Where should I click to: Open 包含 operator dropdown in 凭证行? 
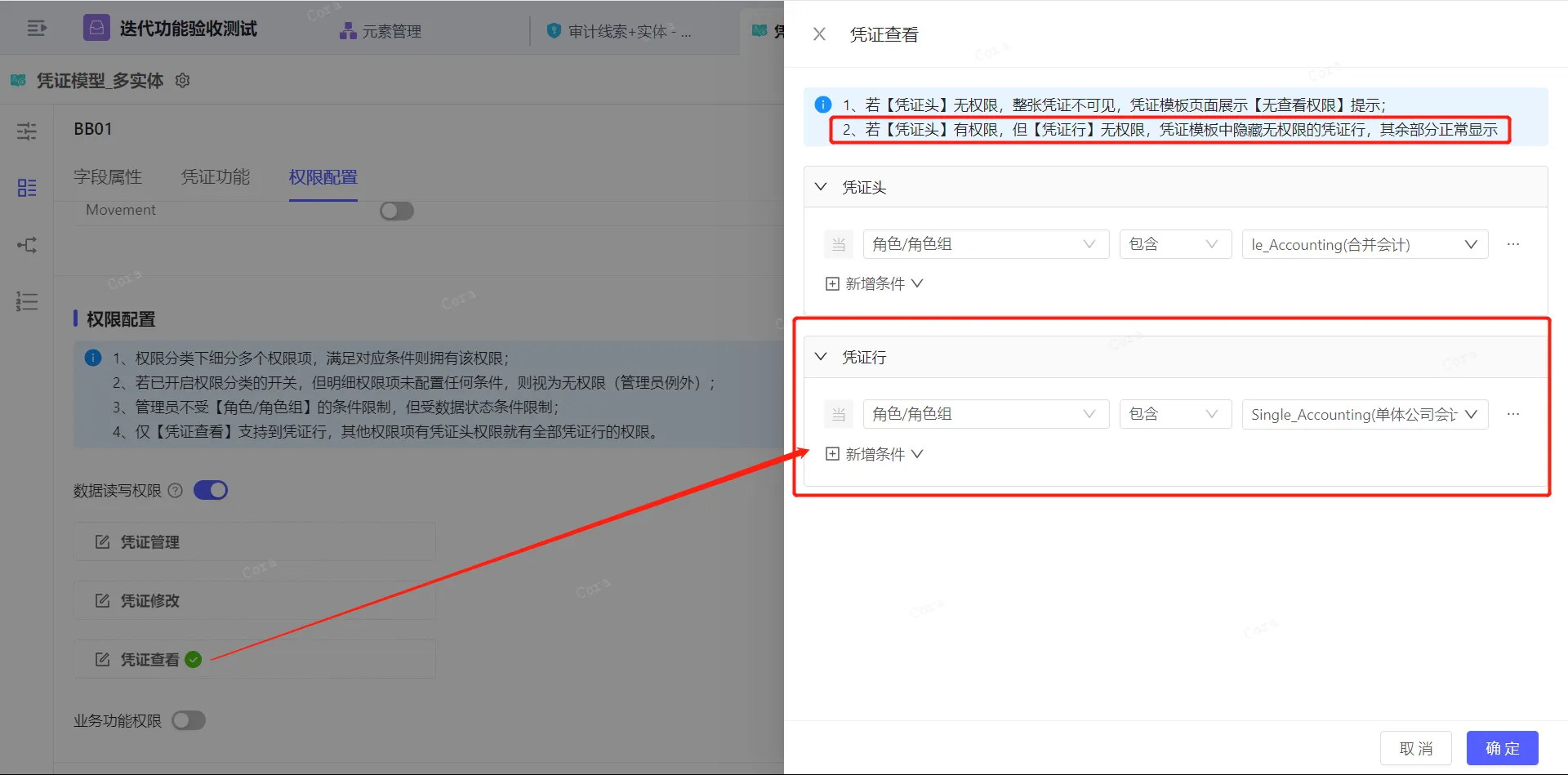click(x=1174, y=414)
